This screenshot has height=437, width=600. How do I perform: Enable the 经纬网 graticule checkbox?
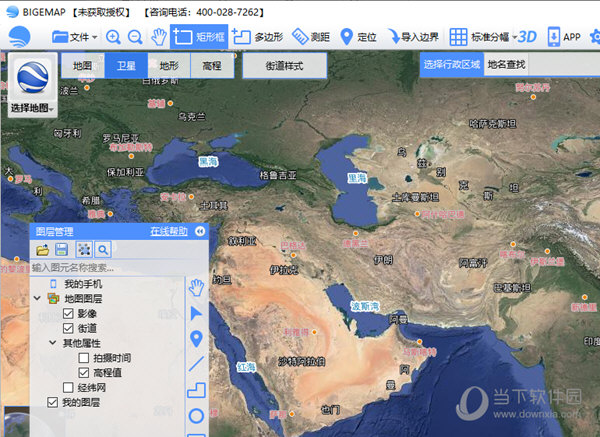68,387
